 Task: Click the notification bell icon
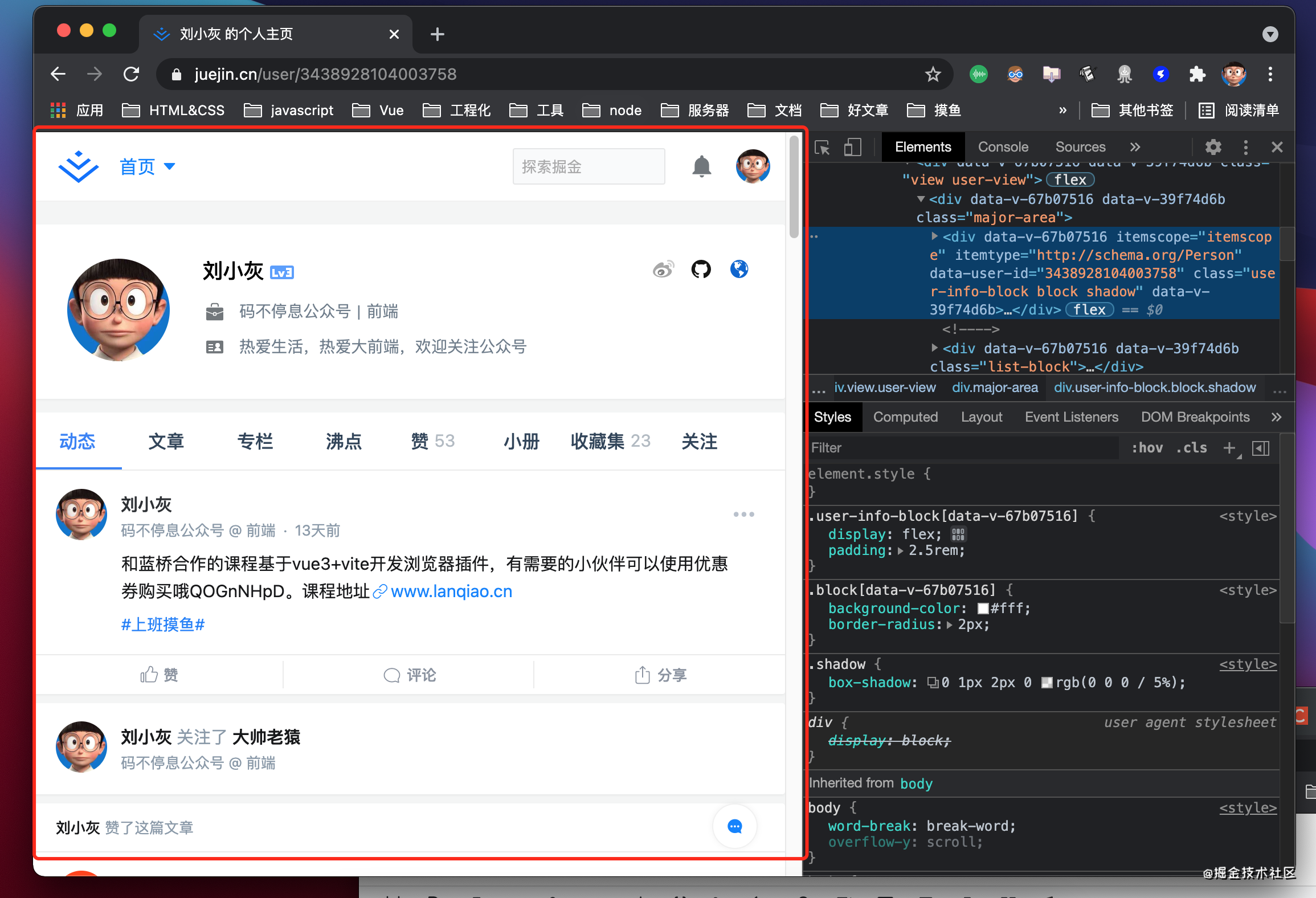click(701, 166)
